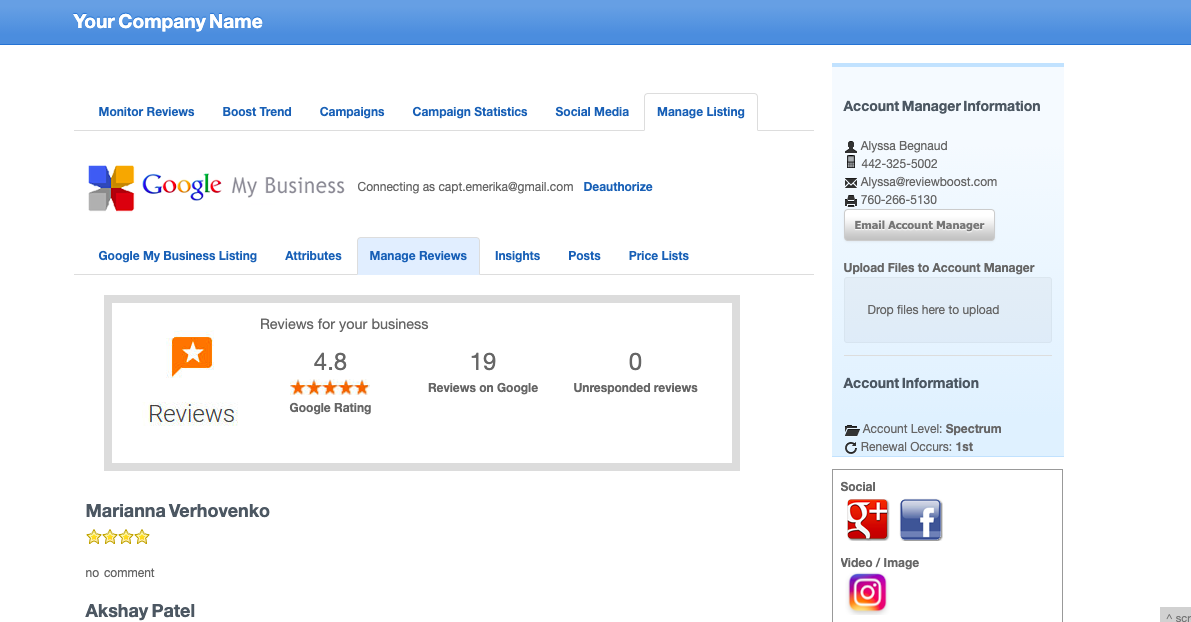Open the Monitor Reviews tab

147,112
